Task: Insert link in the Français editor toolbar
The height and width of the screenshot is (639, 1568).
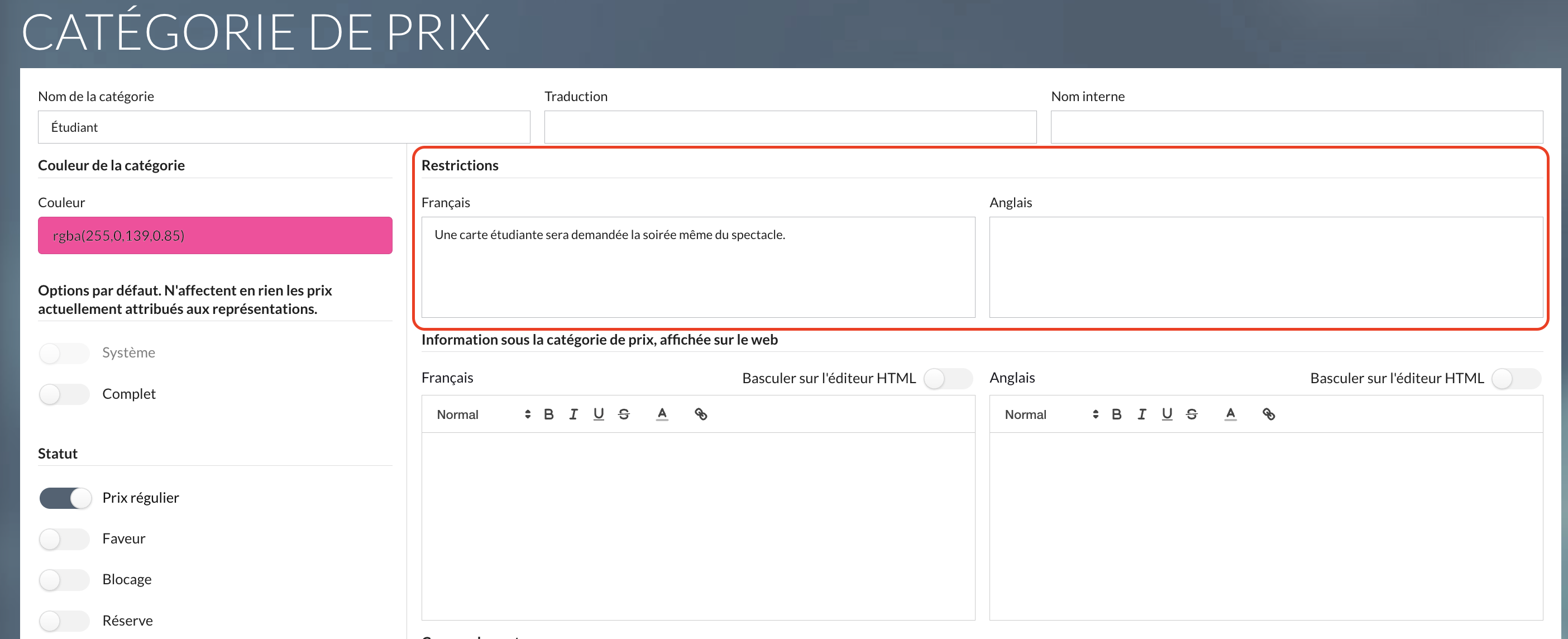Action: 701,414
